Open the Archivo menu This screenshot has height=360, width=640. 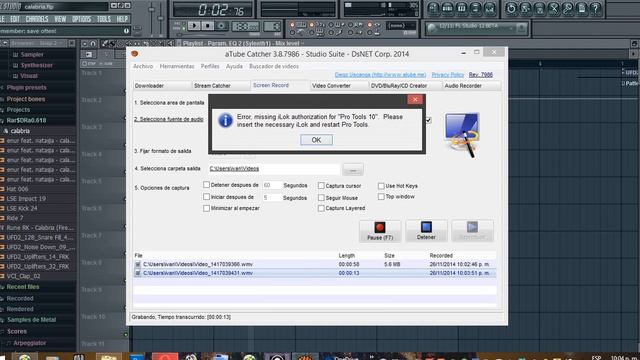[x=143, y=66]
